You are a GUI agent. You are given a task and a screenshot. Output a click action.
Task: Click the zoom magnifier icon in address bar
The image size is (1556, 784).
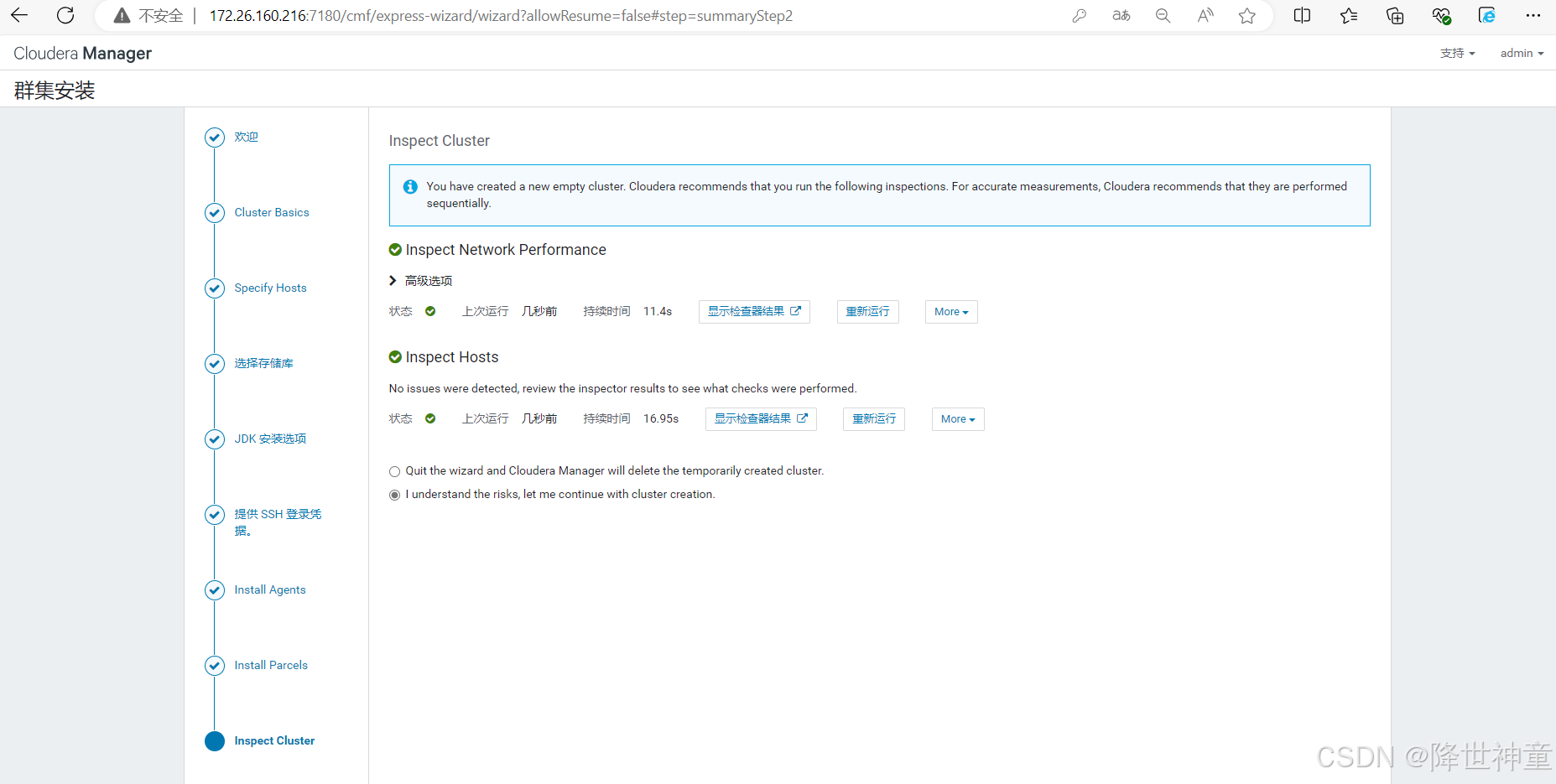click(1163, 16)
